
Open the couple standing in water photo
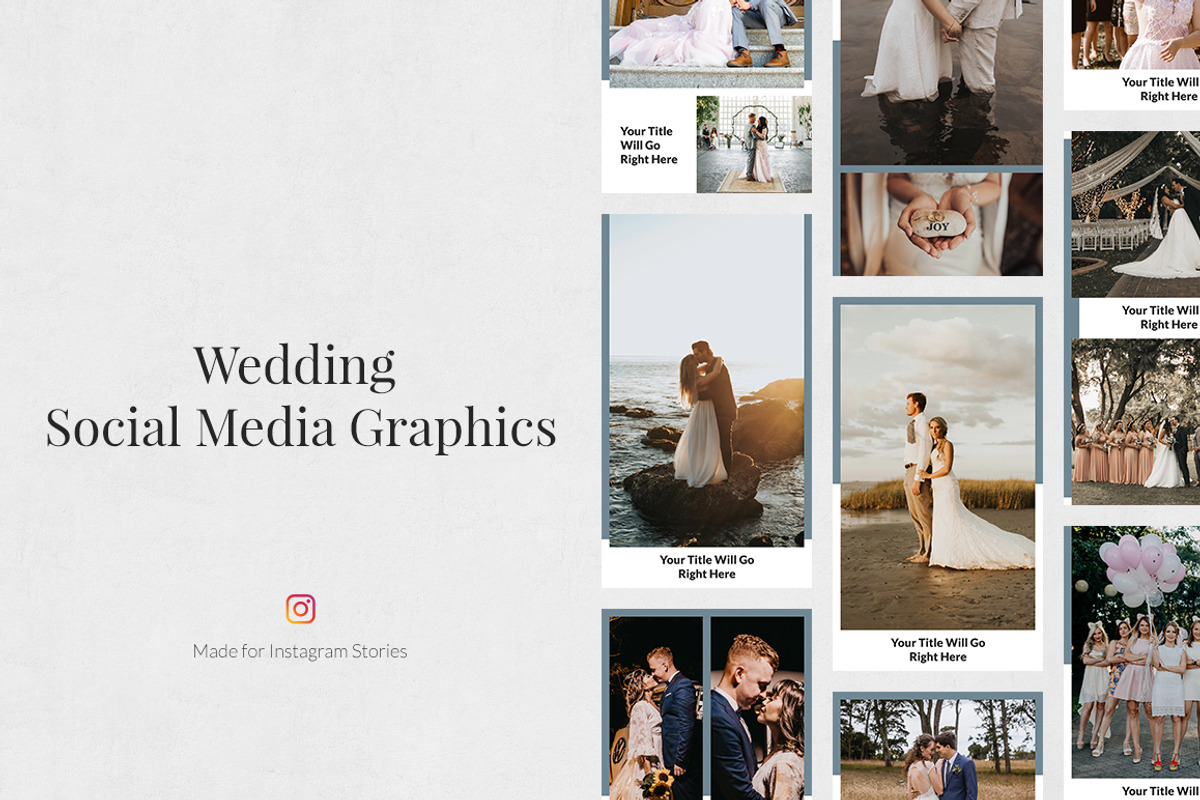(941, 82)
